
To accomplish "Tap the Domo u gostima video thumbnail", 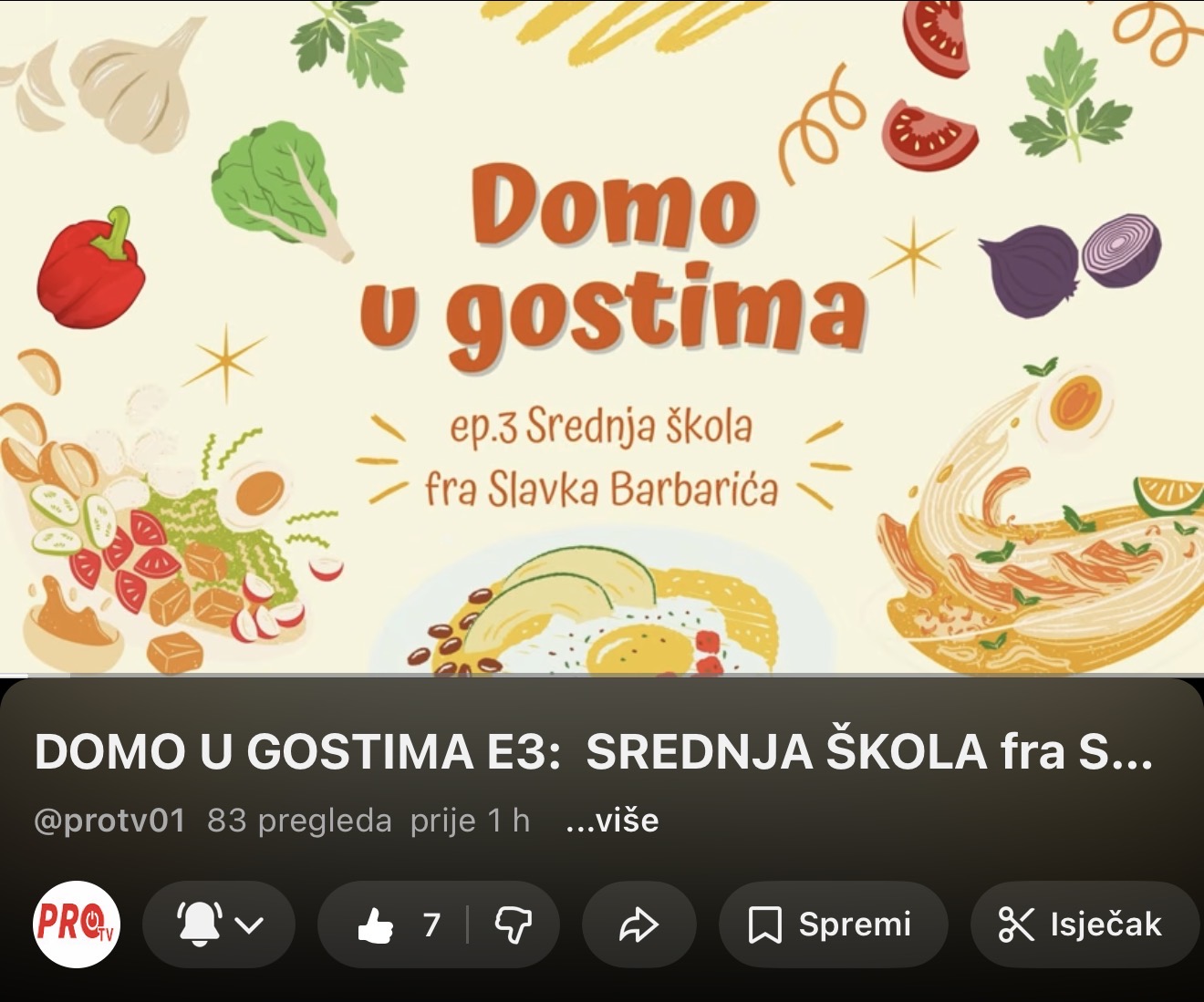I will click(602, 337).
